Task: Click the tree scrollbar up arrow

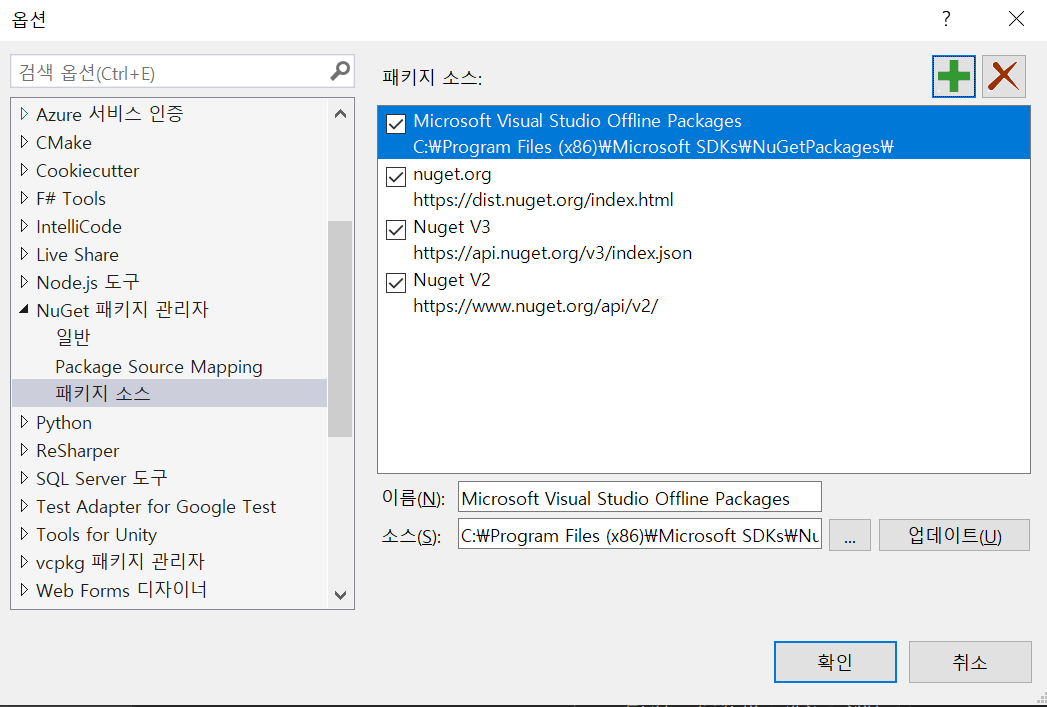Action: click(340, 113)
